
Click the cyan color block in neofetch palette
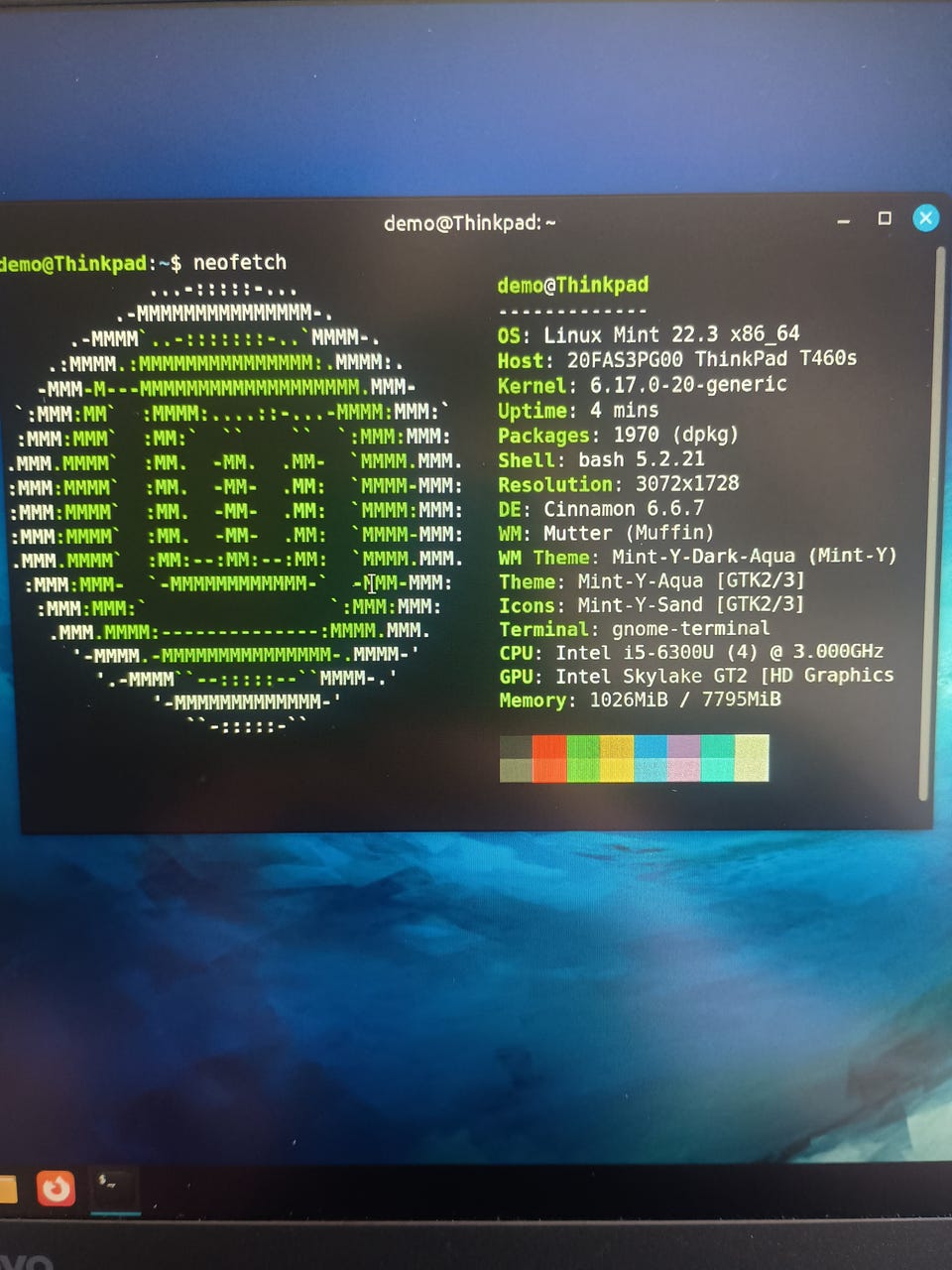tap(718, 758)
